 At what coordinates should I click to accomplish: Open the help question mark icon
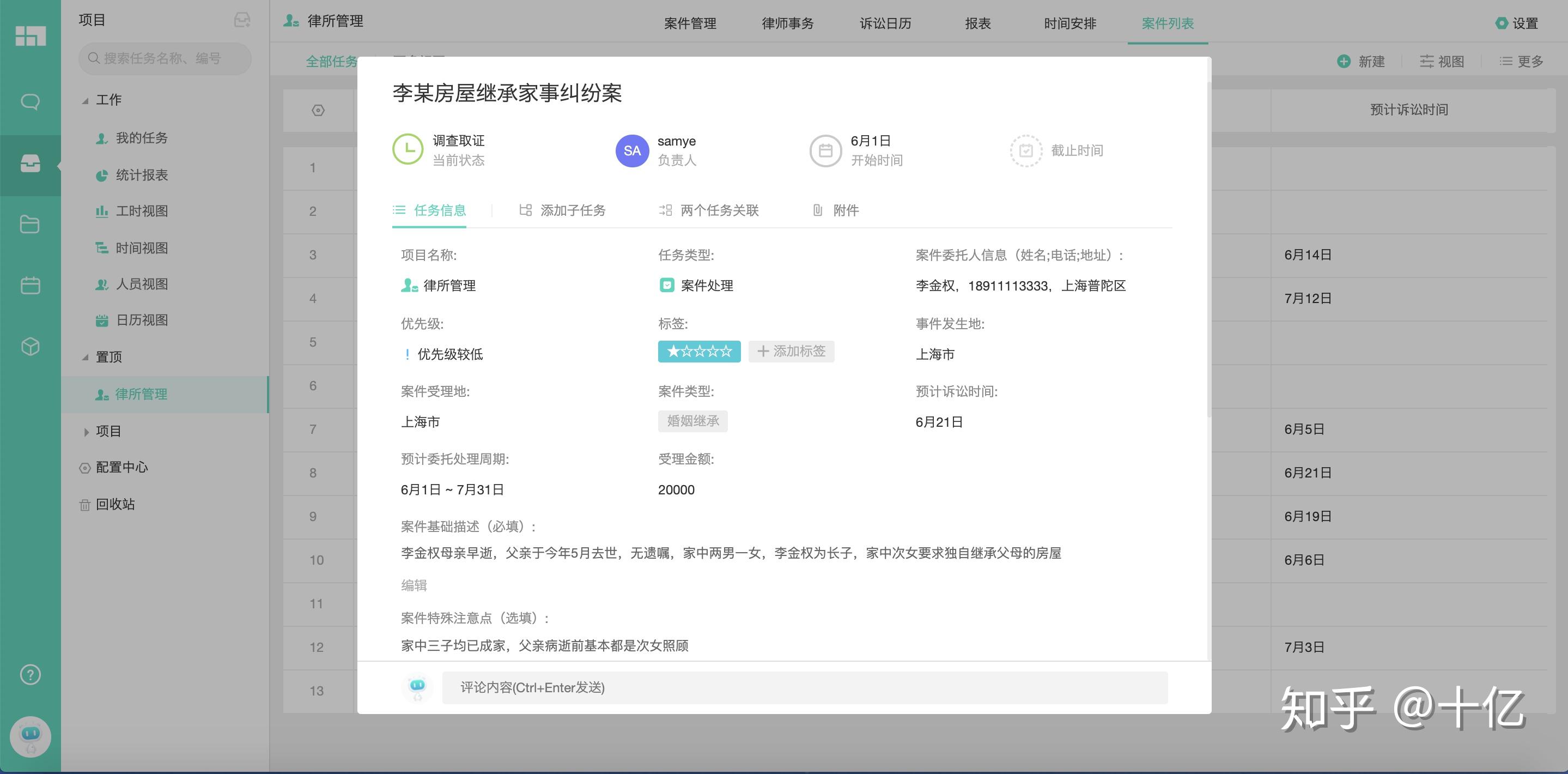(x=31, y=675)
